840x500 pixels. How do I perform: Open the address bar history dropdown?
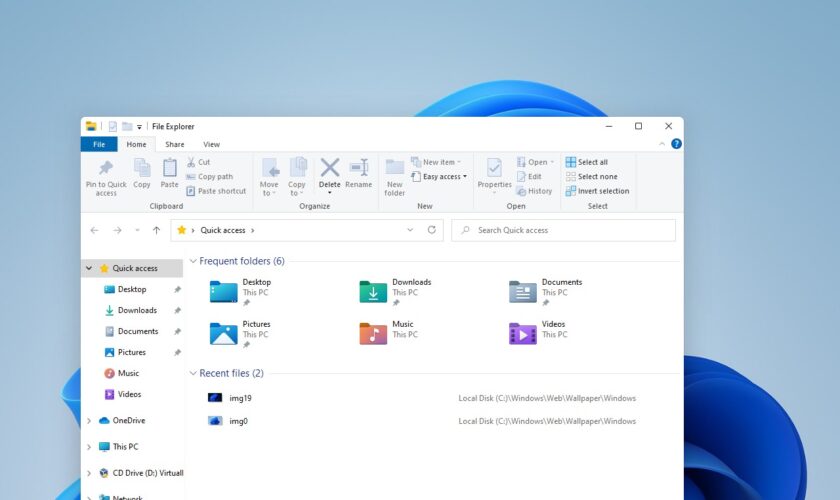pyautogui.click(x=410, y=230)
